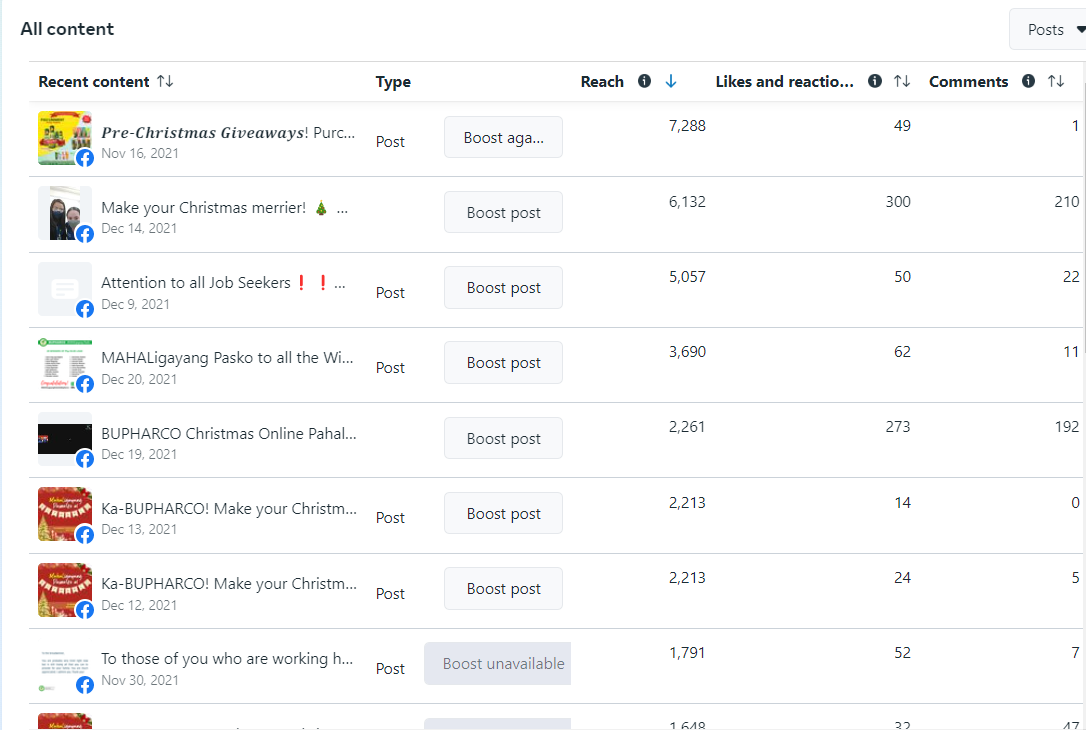1086x730 pixels.
Task: Open Pre-Christmas Giveaways post thumbnail
Action: coord(65,137)
